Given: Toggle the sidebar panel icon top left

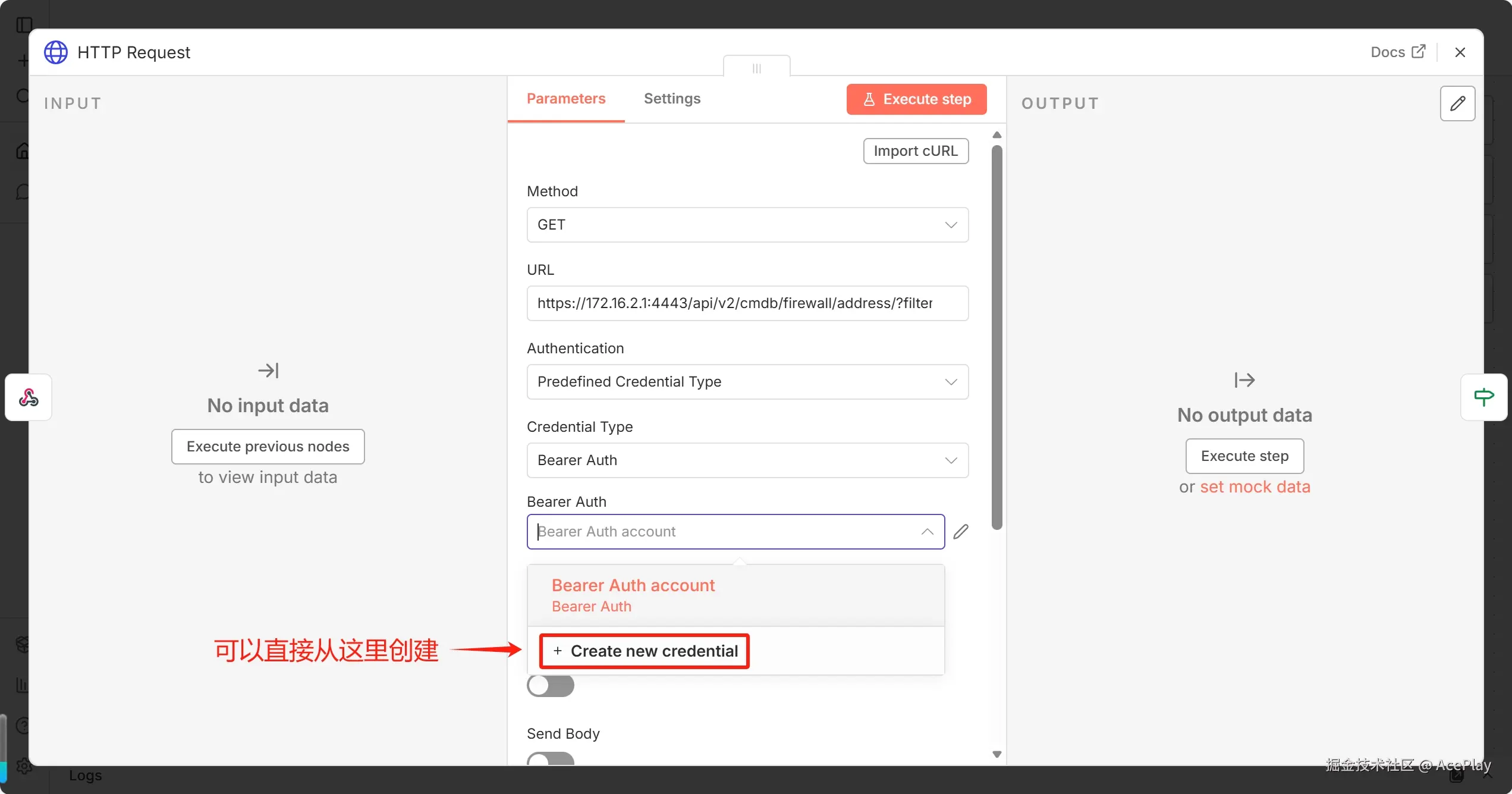Looking at the screenshot, I should click(24, 25).
